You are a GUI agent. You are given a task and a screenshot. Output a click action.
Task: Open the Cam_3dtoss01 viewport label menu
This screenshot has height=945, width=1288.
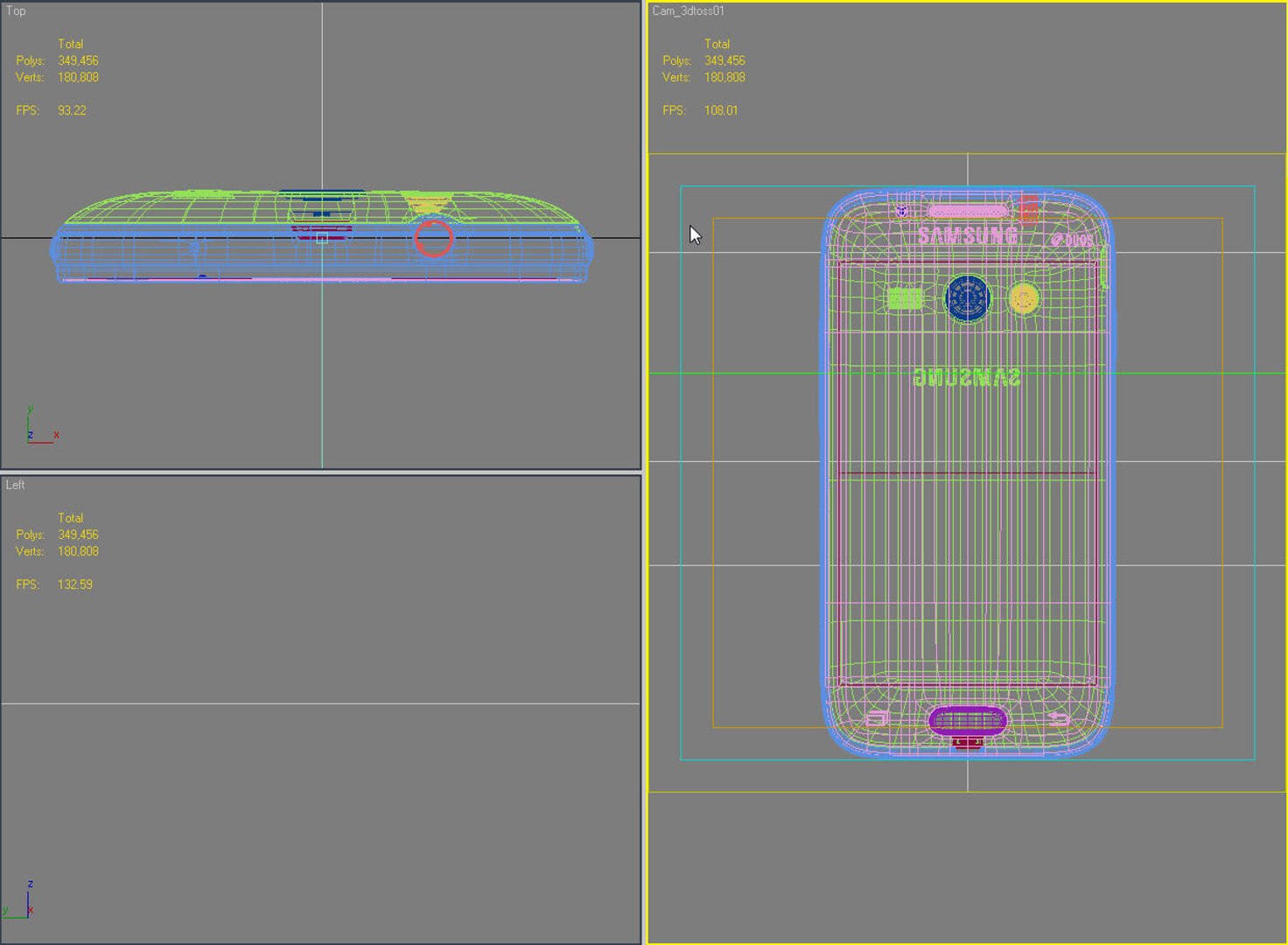tap(688, 10)
